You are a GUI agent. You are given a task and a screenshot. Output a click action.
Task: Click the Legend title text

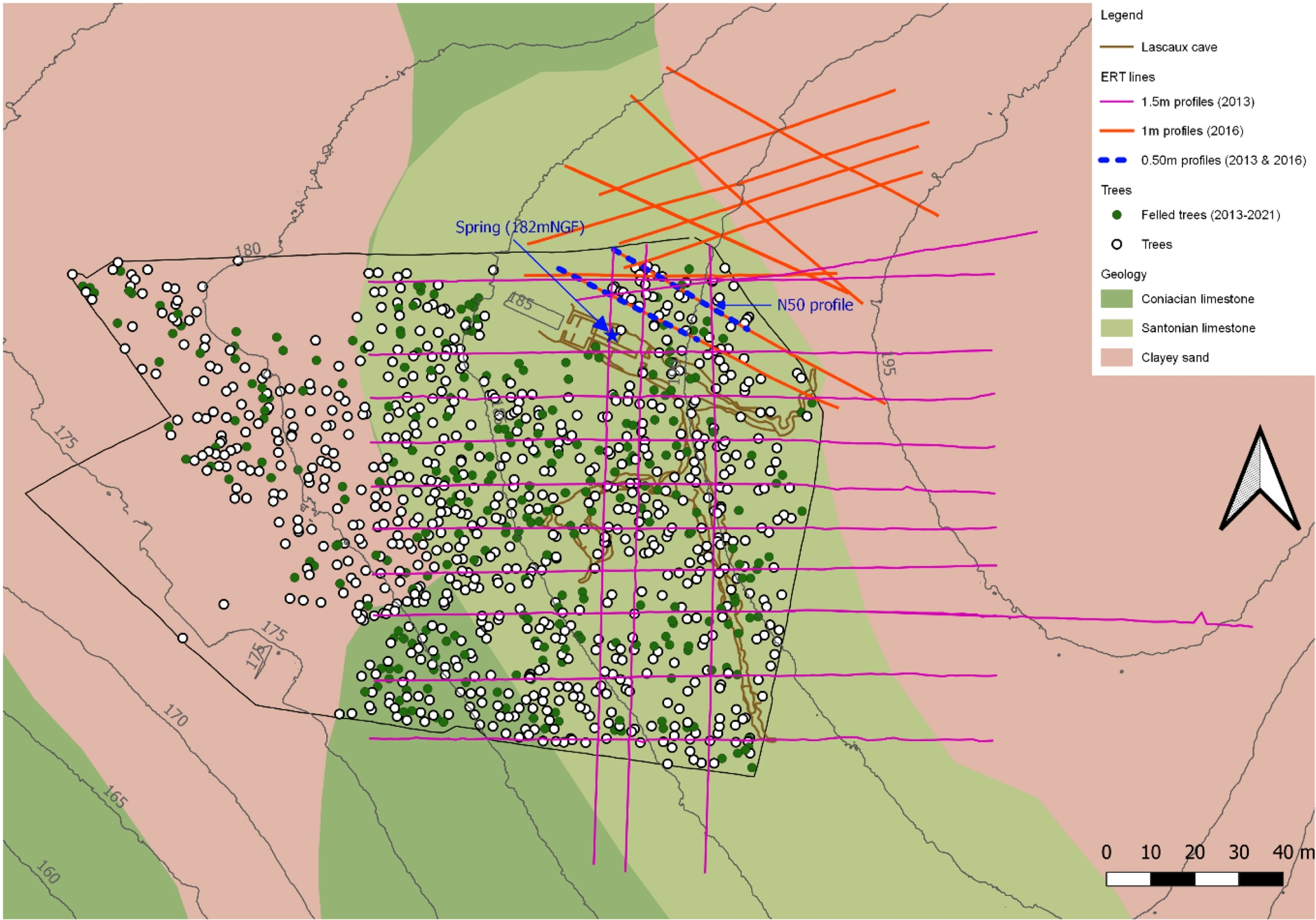coord(1121,15)
